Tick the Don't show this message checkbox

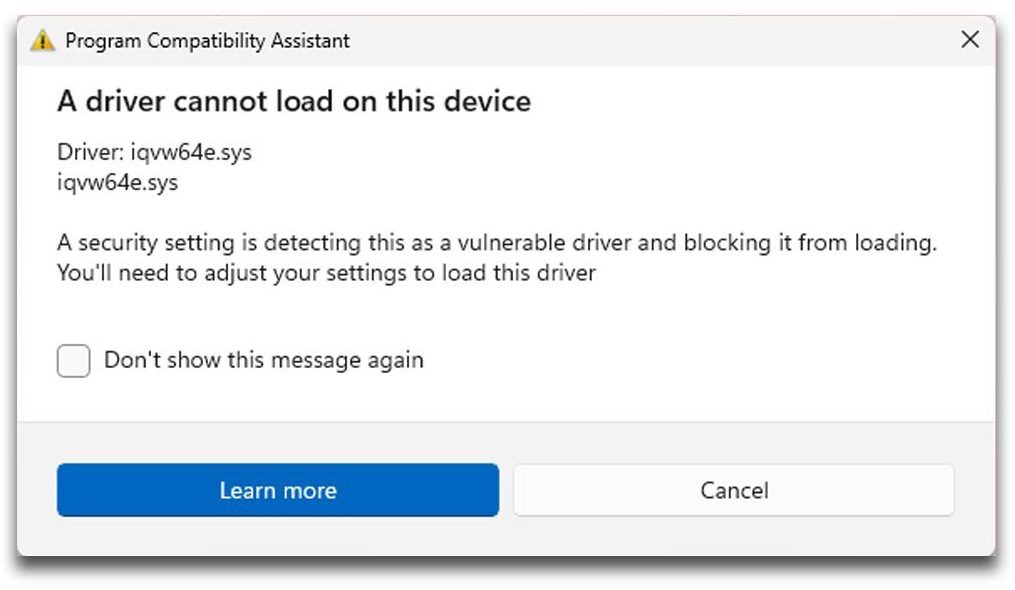[x=74, y=360]
